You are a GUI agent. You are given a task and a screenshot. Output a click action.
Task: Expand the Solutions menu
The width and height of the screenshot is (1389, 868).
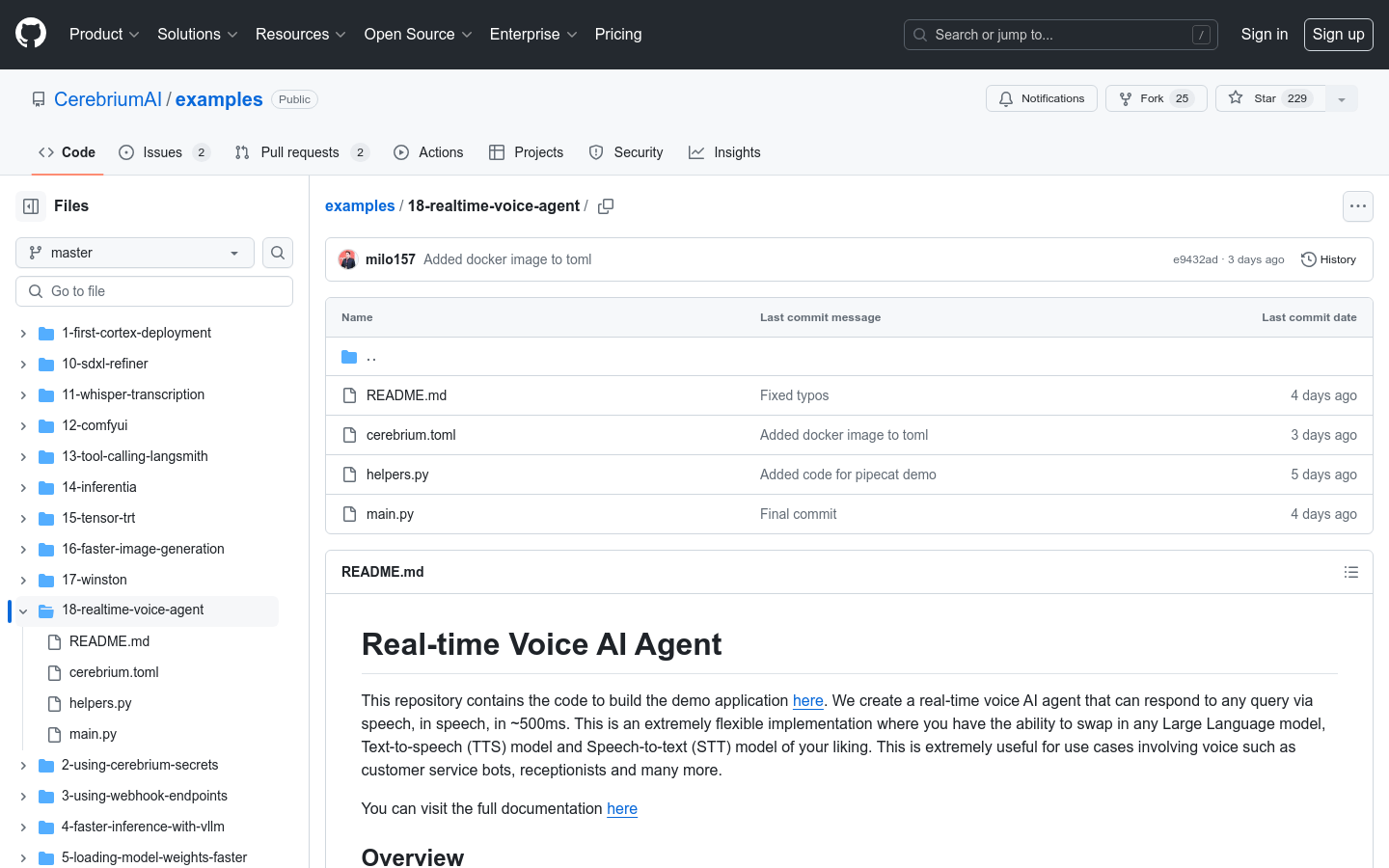(x=197, y=34)
